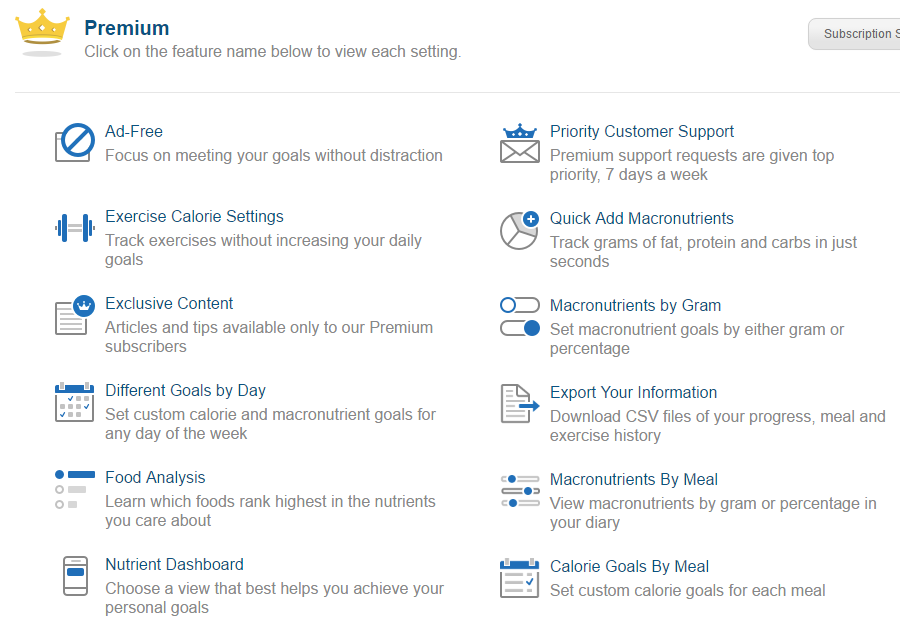The image size is (900, 624).
Task: Select the Different Goals by Day link
Action: click(185, 390)
